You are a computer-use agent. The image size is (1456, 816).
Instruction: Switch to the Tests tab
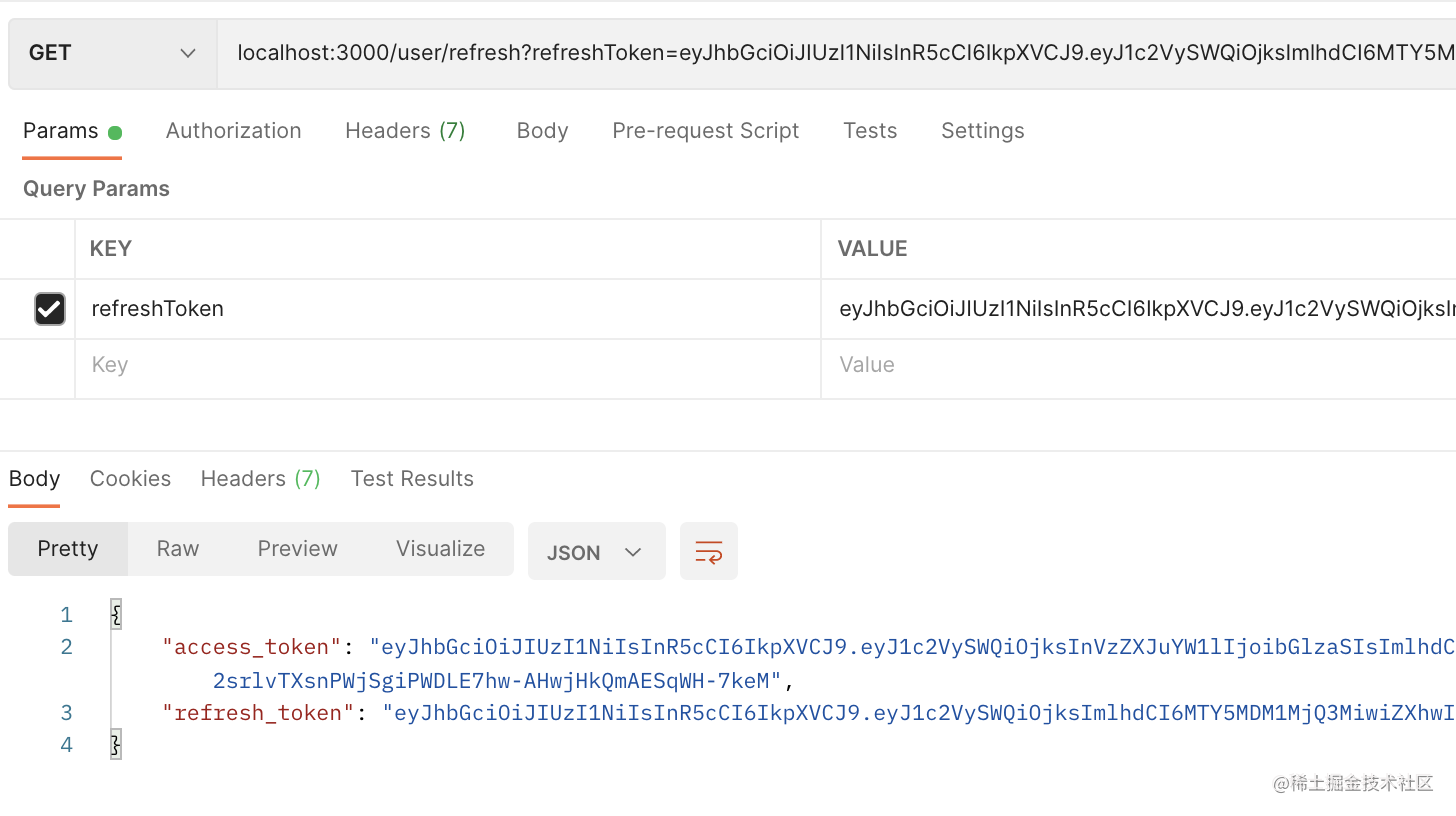tap(869, 131)
